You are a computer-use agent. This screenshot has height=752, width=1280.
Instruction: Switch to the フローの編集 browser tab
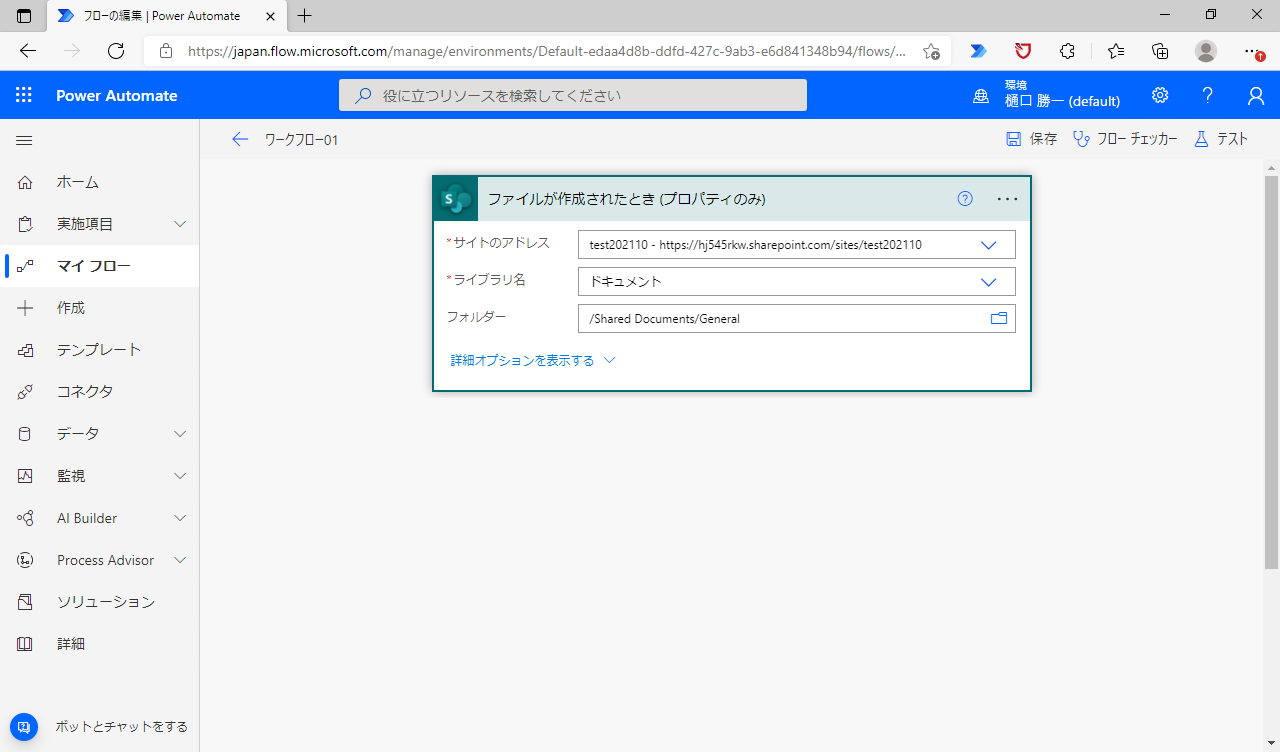[165, 16]
